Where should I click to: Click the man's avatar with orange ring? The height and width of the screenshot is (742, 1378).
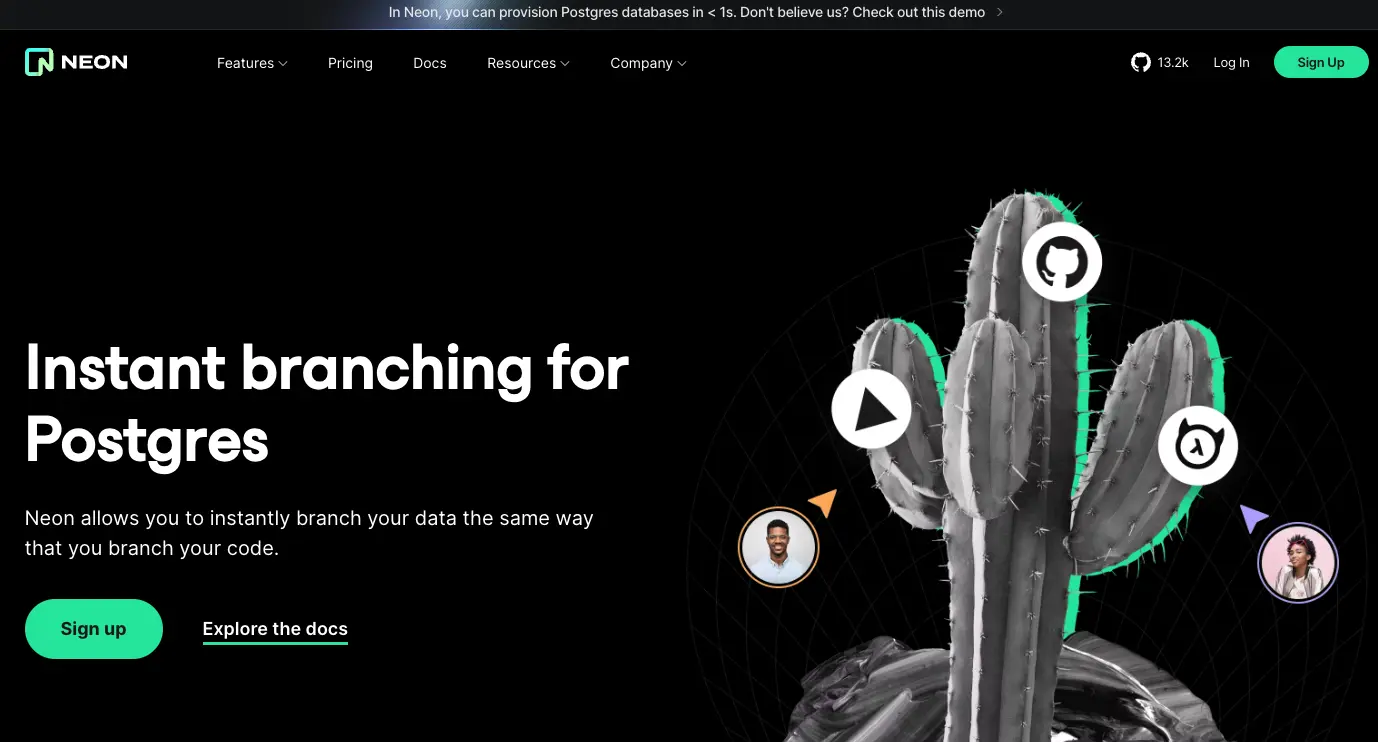(778, 547)
